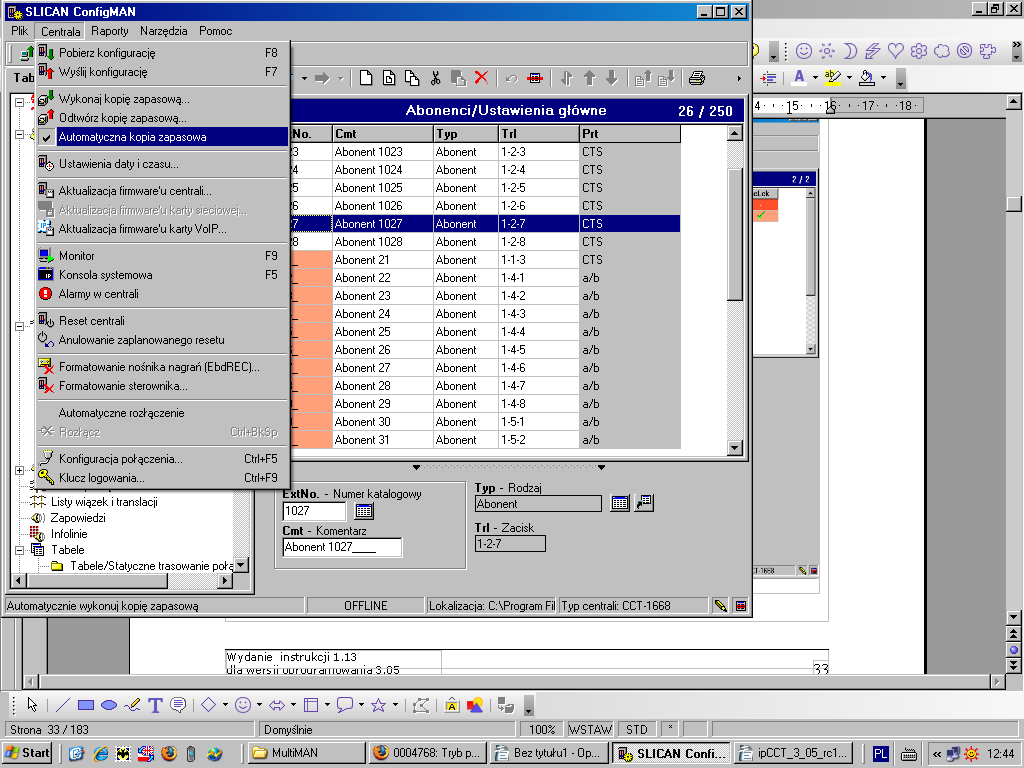The height and width of the screenshot is (768, 1024).
Task: Collapse the Tabele tree node
Action: point(19,550)
